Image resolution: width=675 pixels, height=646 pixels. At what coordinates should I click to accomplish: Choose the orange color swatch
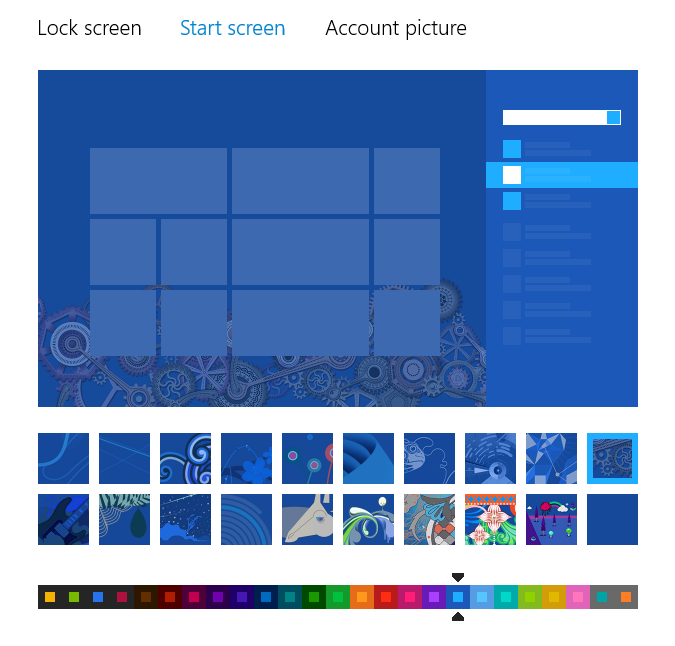[362, 597]
